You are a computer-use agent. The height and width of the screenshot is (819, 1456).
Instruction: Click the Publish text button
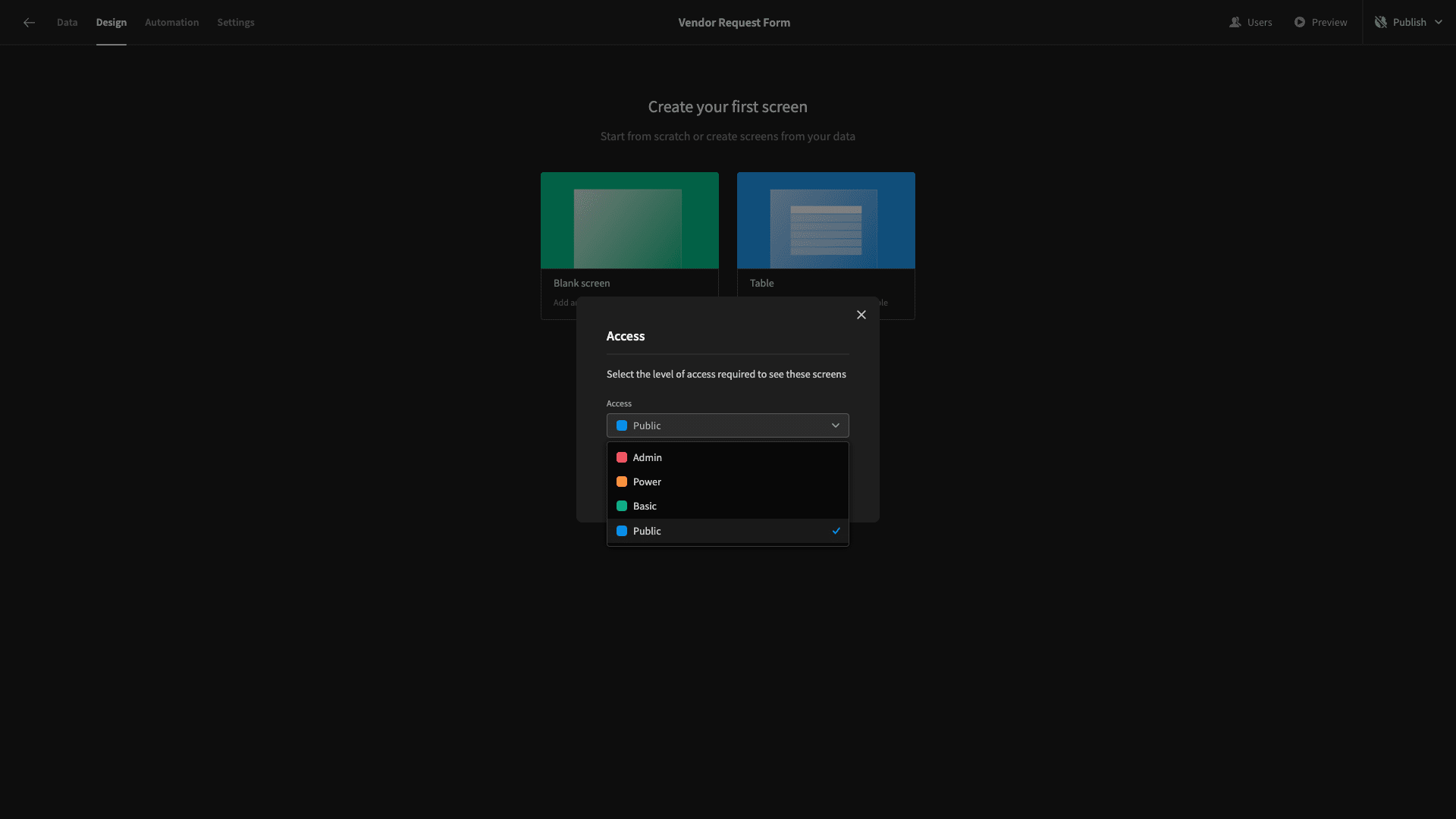(x=1410, y=23)
